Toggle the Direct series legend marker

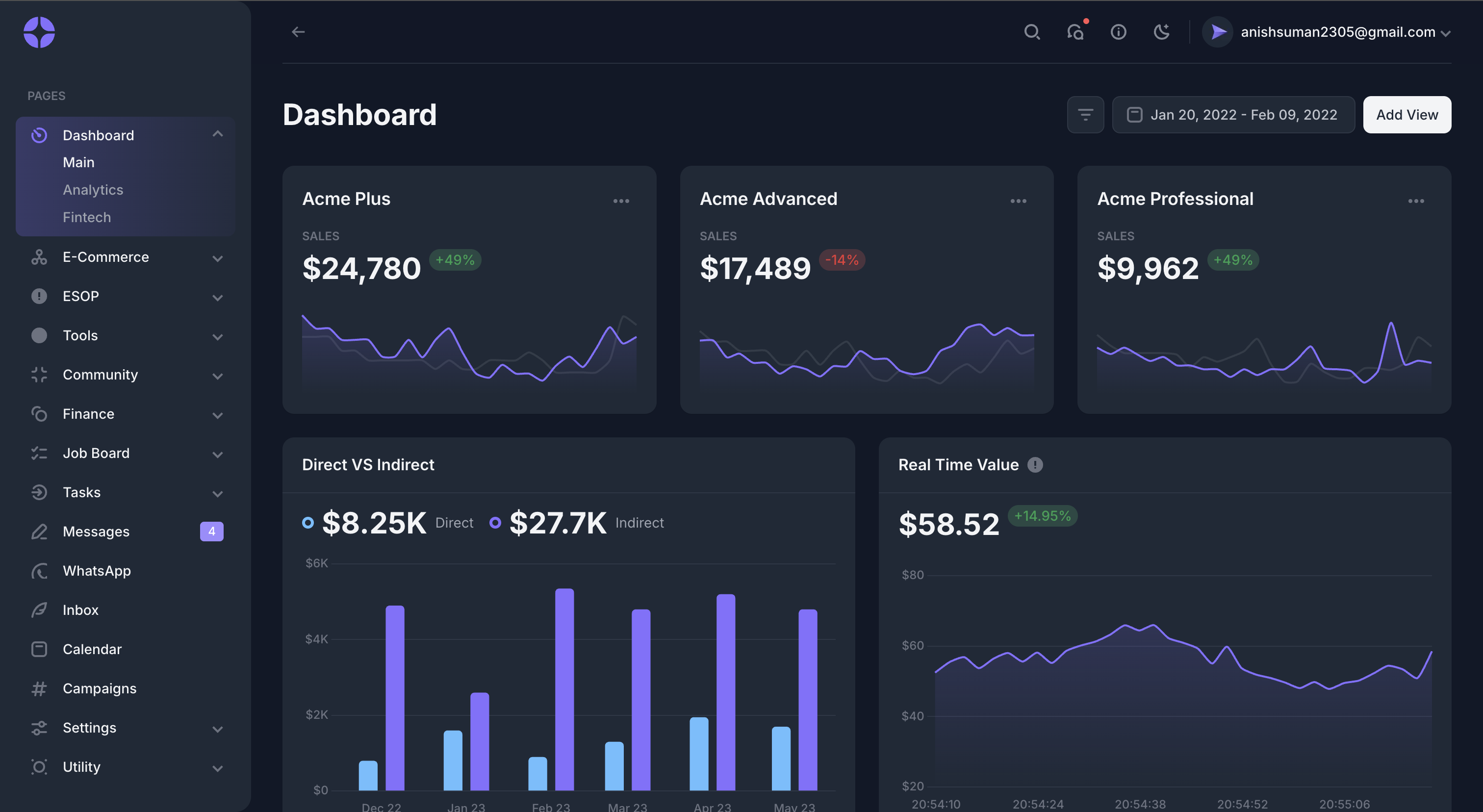(x=308, y=523)
